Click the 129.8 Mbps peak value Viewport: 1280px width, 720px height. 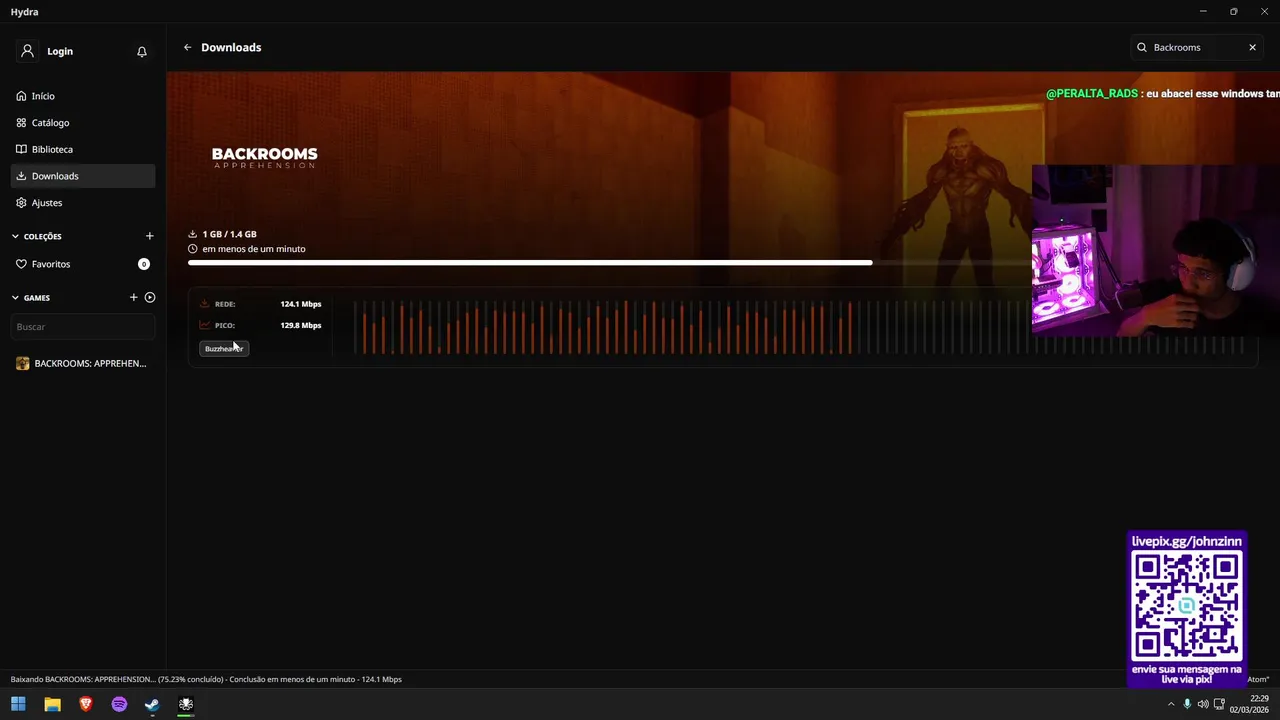pos(301,325)
